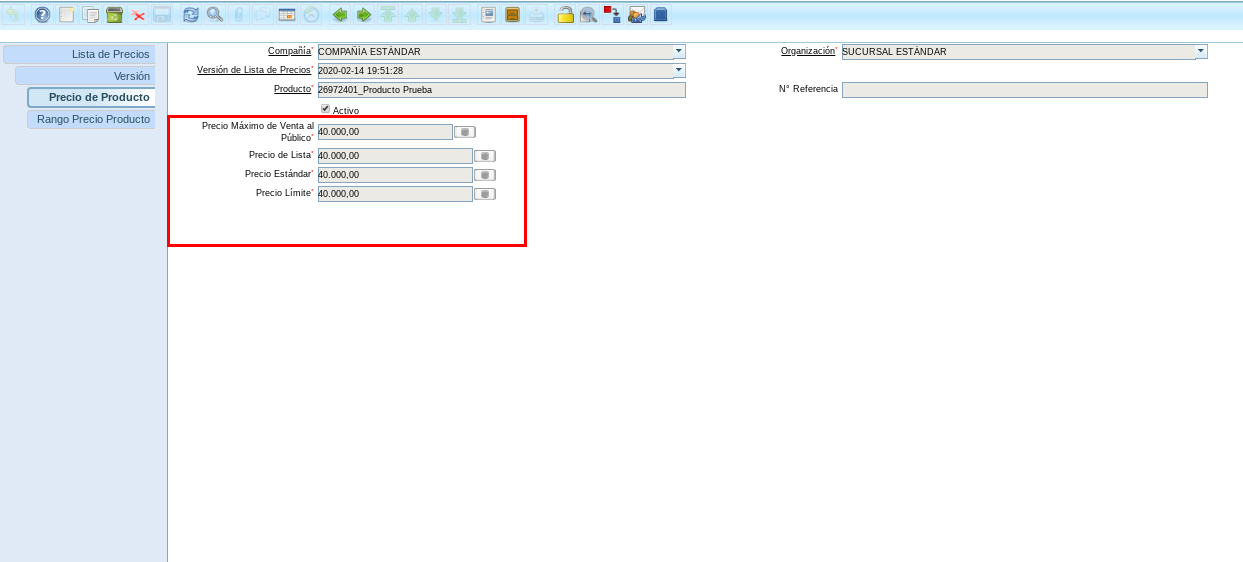Toggle the Activo checkbox
Image resolution: width=1243 pixels, height=562 pixels.
pos(325,108)
